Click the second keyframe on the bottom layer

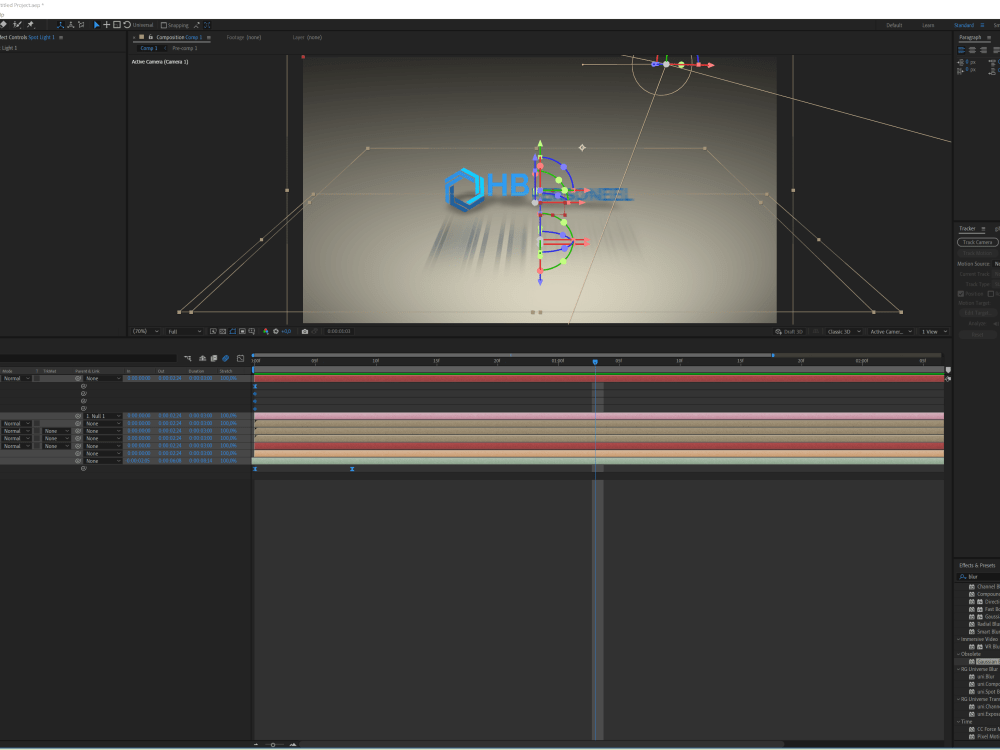coord(352,469)
